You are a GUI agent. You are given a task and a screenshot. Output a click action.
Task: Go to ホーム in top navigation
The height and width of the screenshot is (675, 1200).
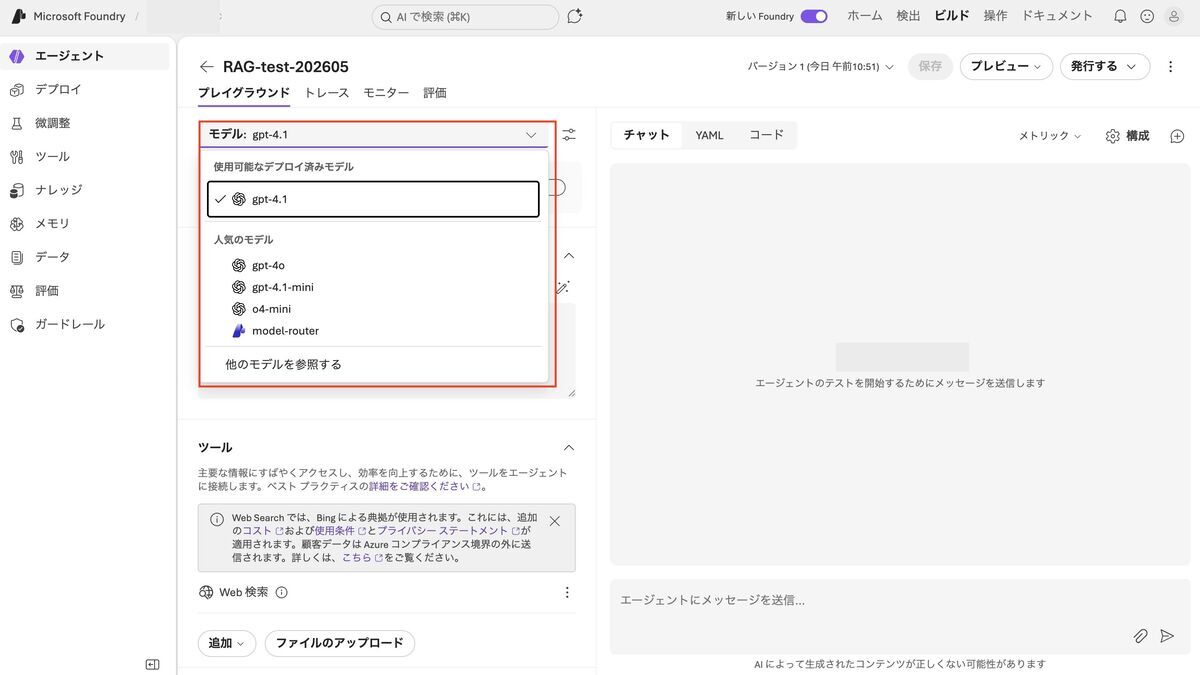click(865, 16)
